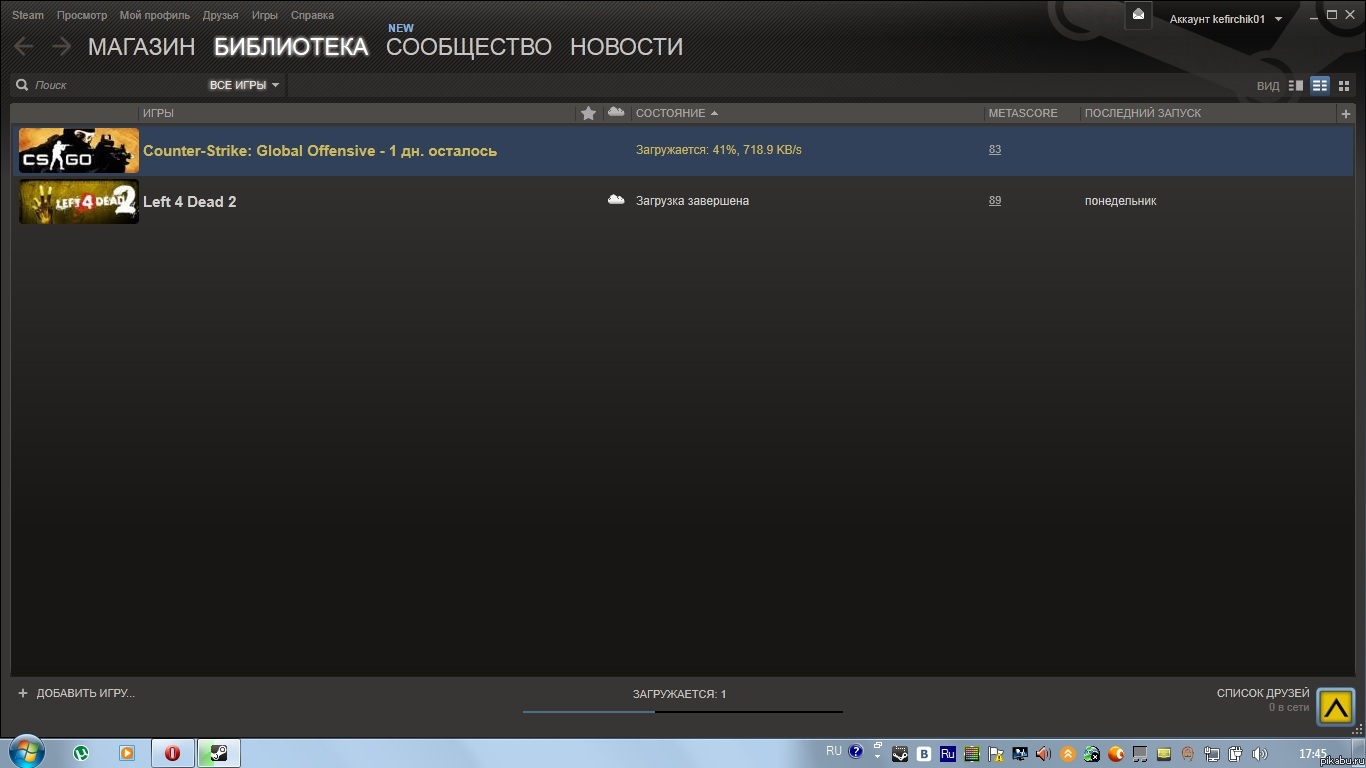
Task: Open the Мой профиль menu
Action: pyautogui.click(x=155, y=15)
